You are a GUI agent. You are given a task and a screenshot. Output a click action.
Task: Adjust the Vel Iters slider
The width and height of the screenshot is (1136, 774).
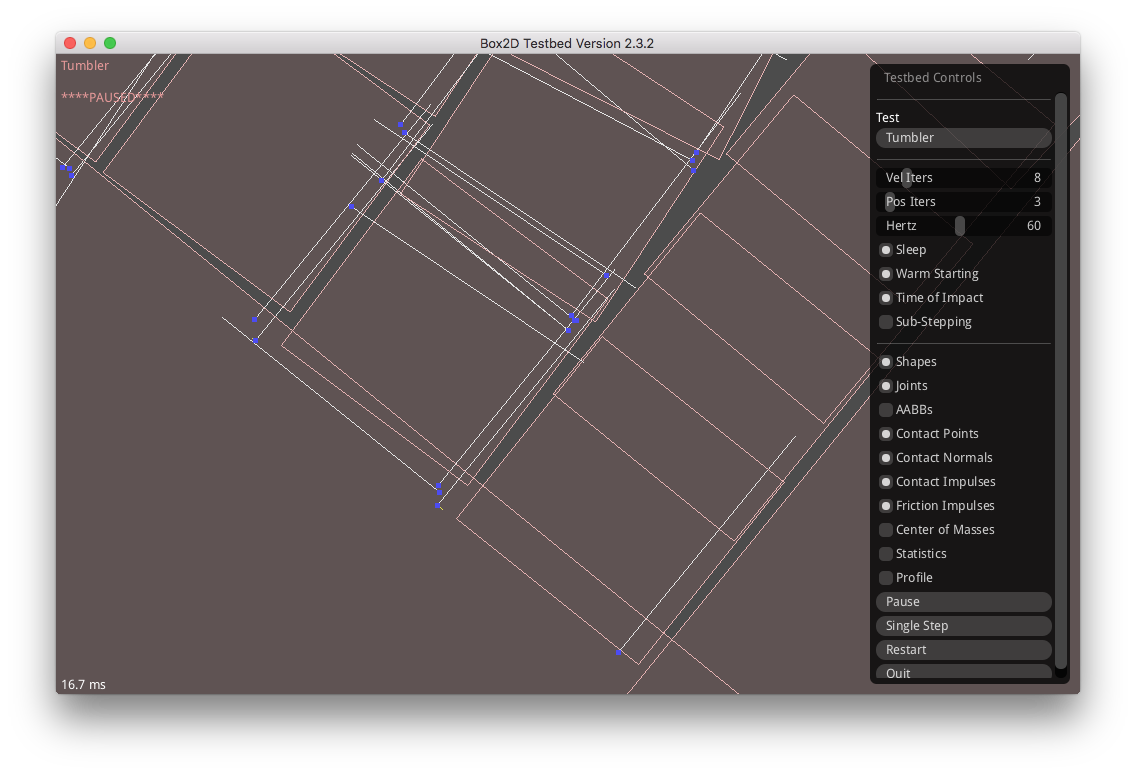pyautogui.click(x=963, y=178)
